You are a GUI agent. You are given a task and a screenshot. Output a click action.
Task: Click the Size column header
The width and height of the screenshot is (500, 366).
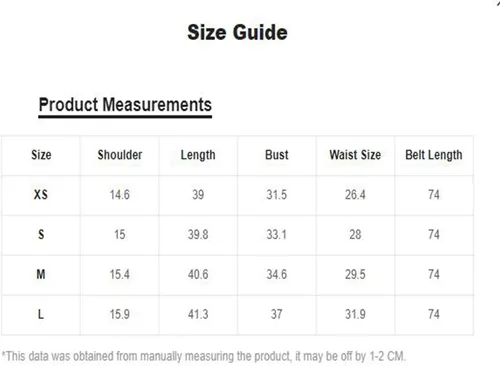pyautogui.click(x=41, y=155)
